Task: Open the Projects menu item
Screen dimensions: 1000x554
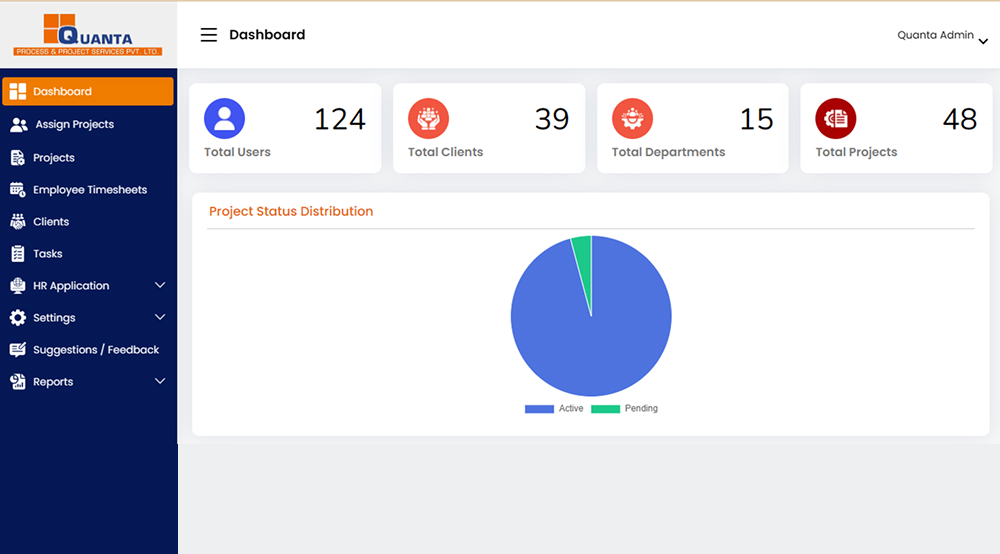Action: point(54,157)
